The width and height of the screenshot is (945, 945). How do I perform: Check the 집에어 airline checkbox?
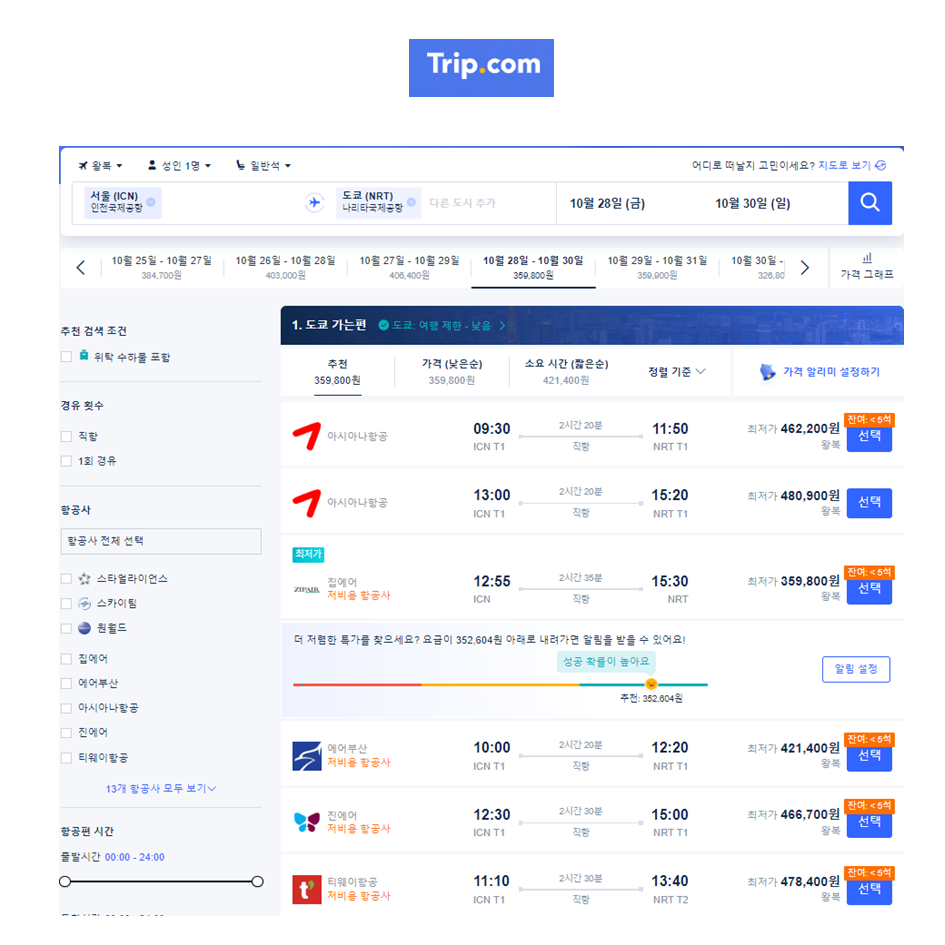[66, 659]
